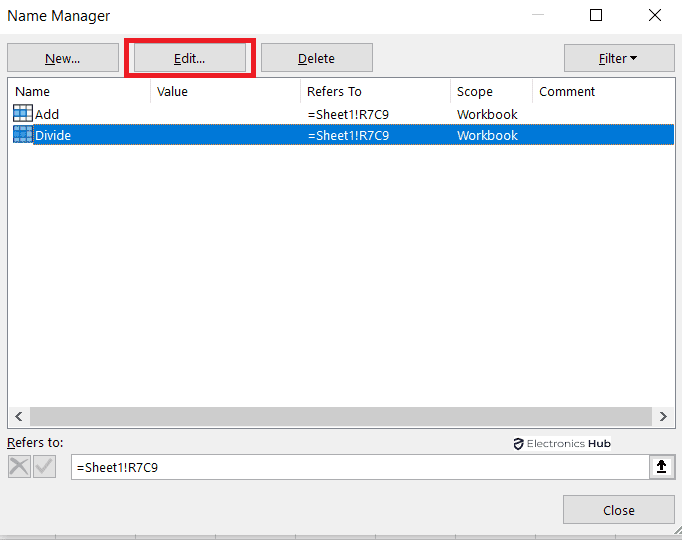Click the horizontal scrollbar left arrow

tap(19, 416)
